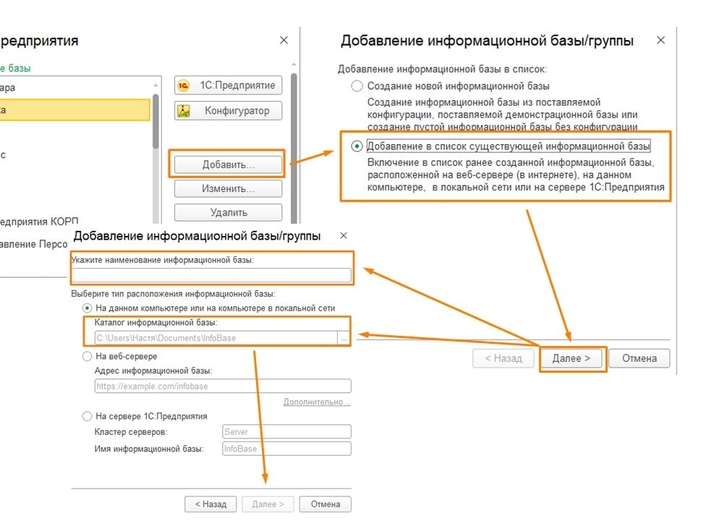Launch 1С:Предприятие from the launcher
The image size is (714, 527).
click(228, 85)
